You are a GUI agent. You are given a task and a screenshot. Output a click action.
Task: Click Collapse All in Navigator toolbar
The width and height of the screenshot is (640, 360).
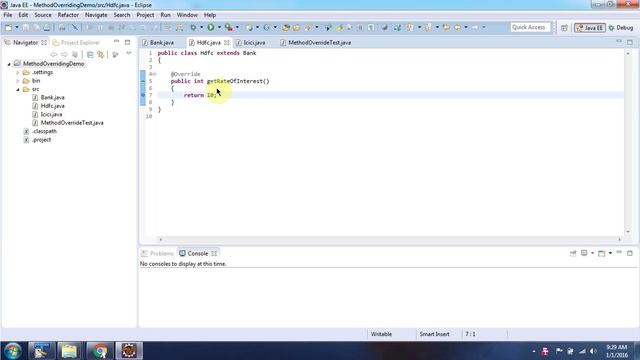tap(90, 54)
